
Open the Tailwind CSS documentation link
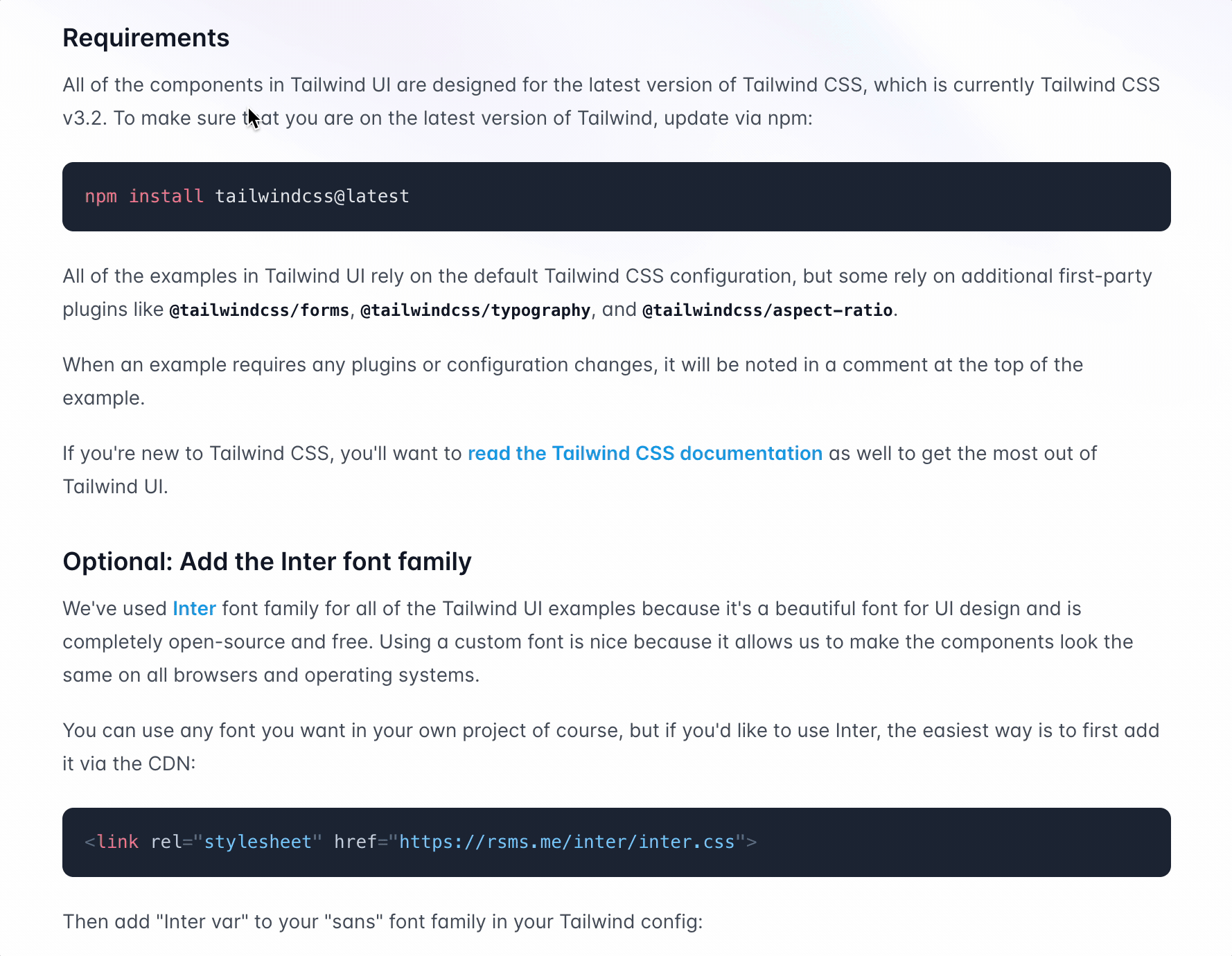click(x=644, y=454)
